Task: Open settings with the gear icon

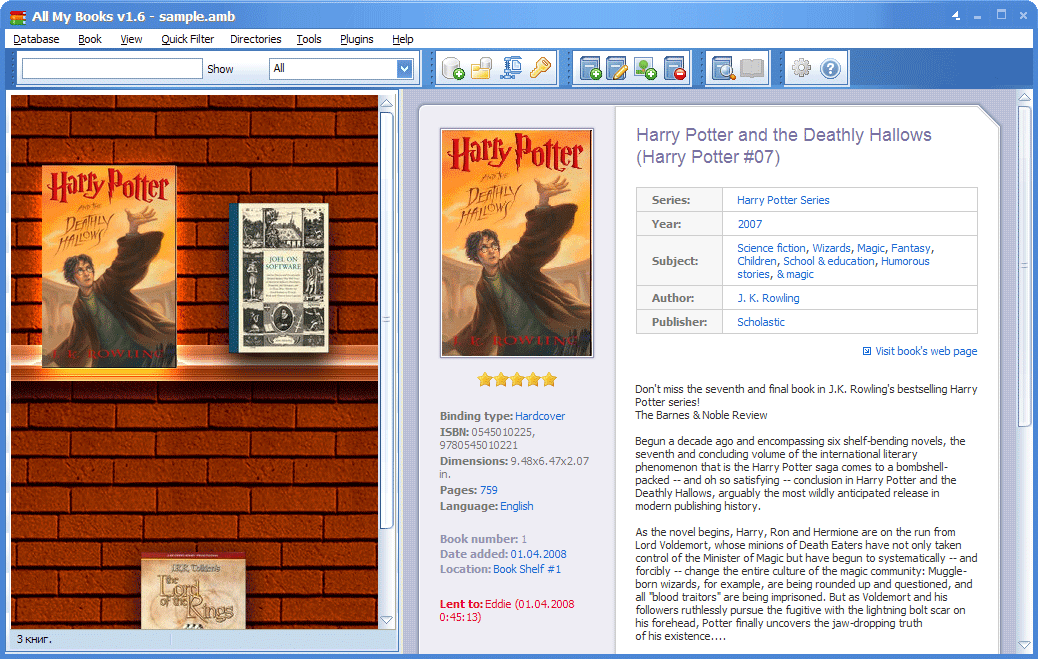Action: 801,68
